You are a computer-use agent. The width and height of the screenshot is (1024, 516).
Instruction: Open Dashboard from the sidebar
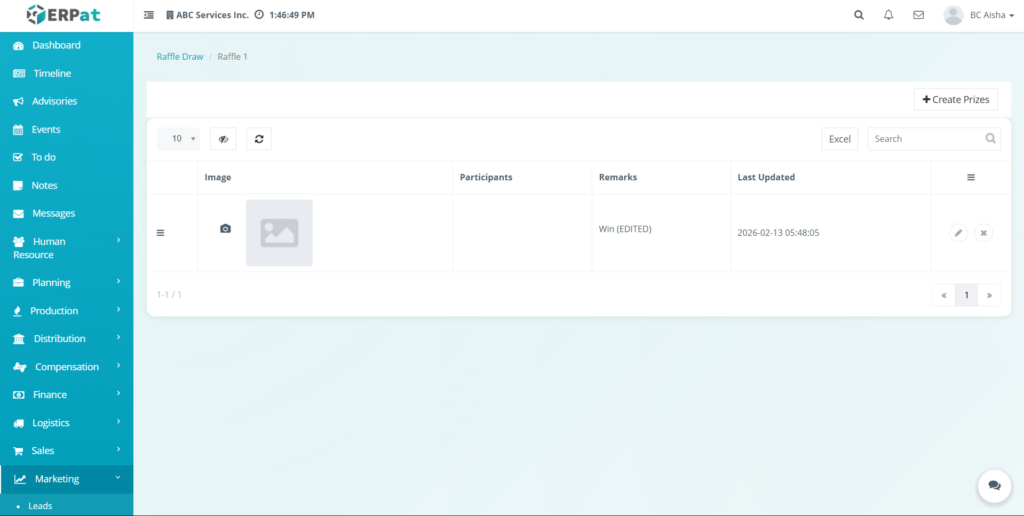(x=56, y=45)
